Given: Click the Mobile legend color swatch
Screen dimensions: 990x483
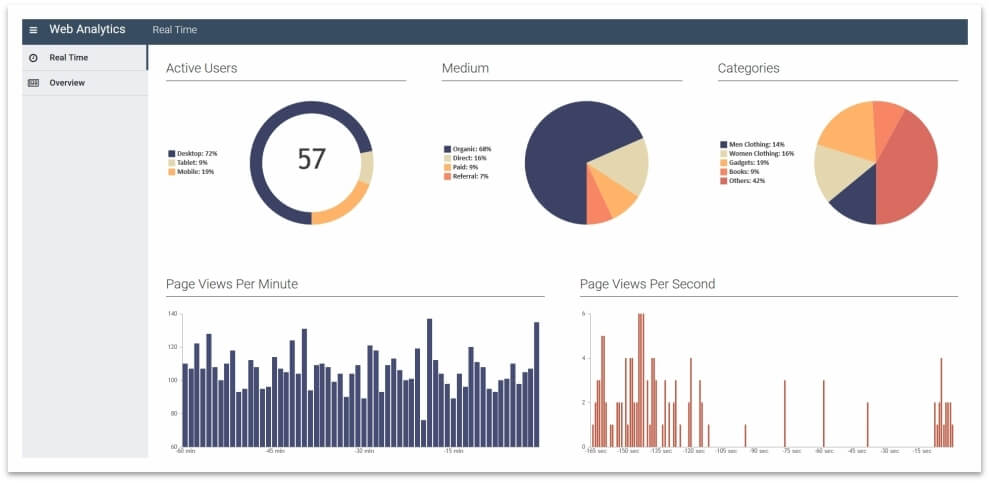Looking at the screenshot, I should [171, 171].
